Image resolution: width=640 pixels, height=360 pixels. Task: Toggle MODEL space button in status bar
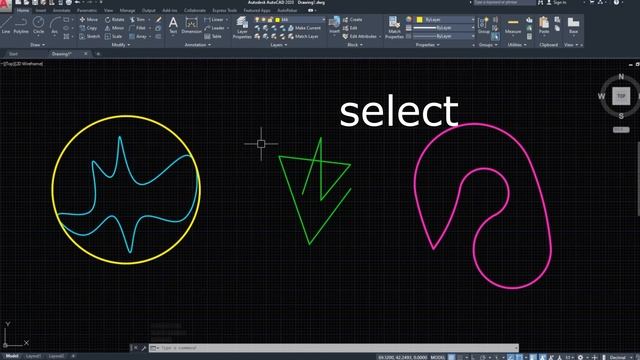point(438,357)
